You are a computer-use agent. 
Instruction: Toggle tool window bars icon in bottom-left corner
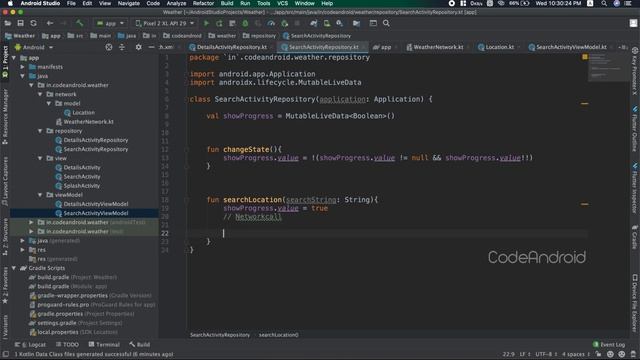(6, 354)
